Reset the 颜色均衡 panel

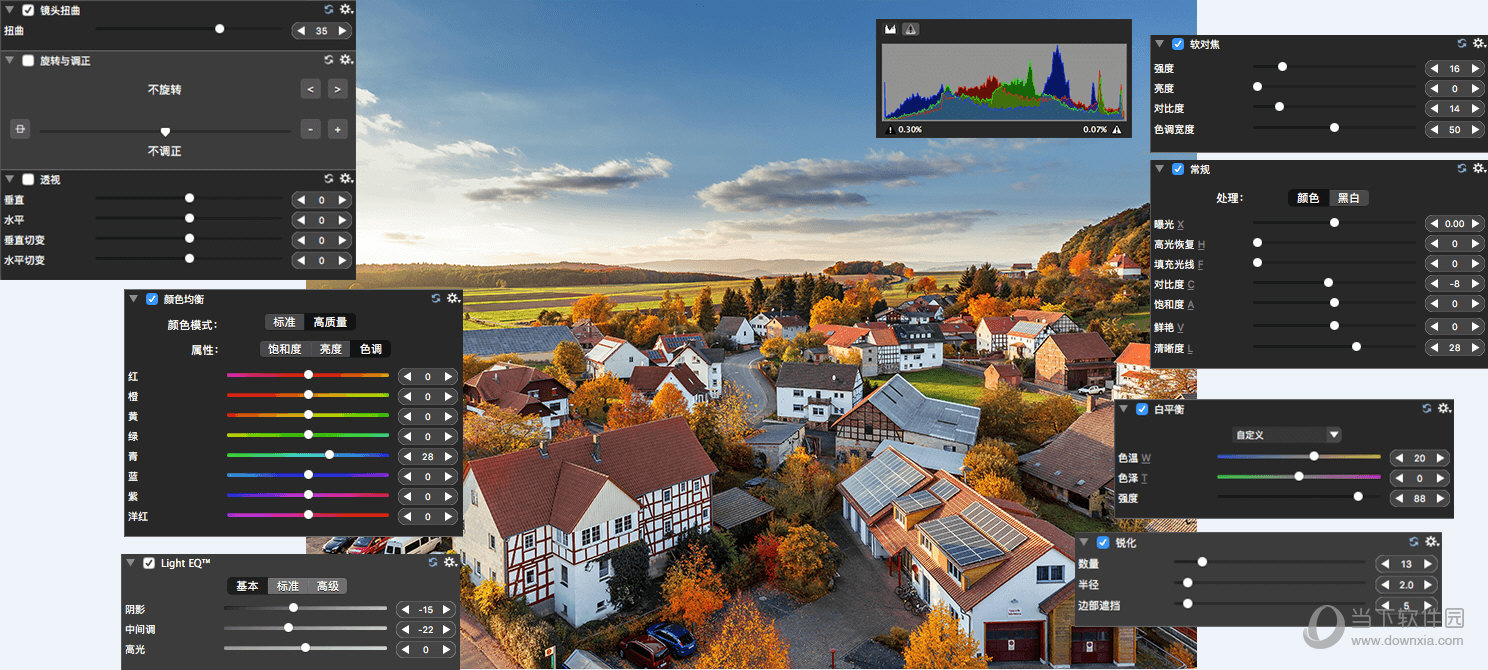436,298
